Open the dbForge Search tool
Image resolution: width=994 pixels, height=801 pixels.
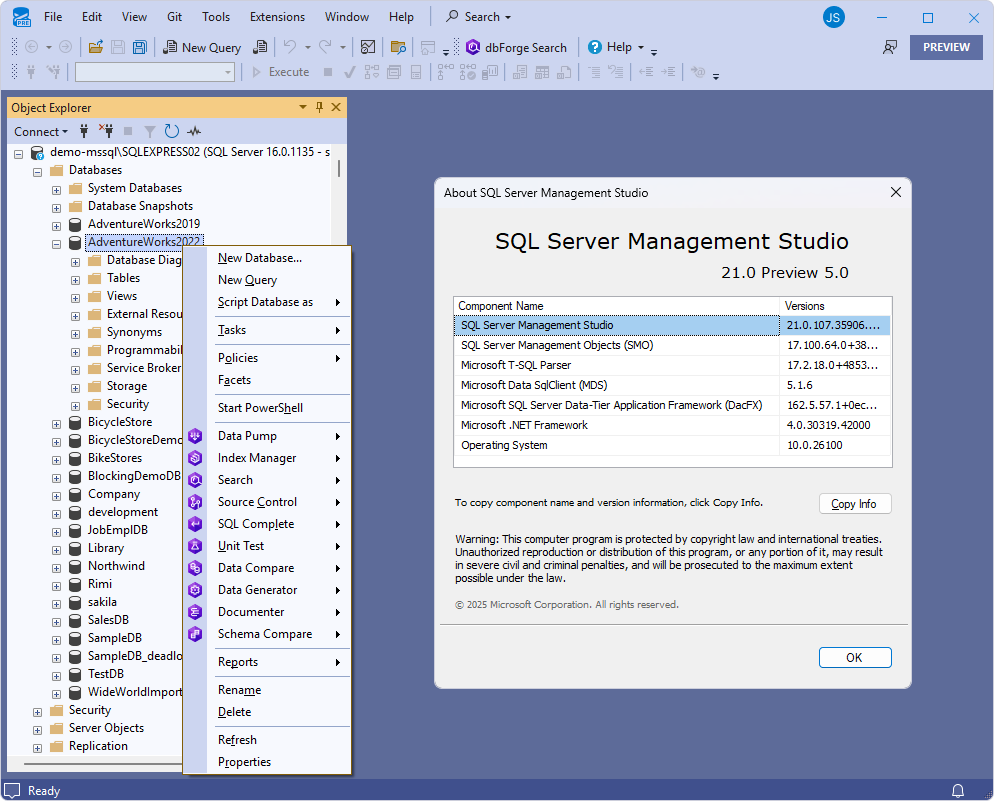tap(516, 47)
